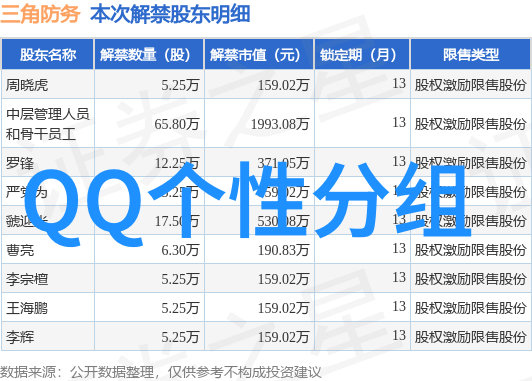Click the 1993.08万 market value cell

[x=280, y=124]
